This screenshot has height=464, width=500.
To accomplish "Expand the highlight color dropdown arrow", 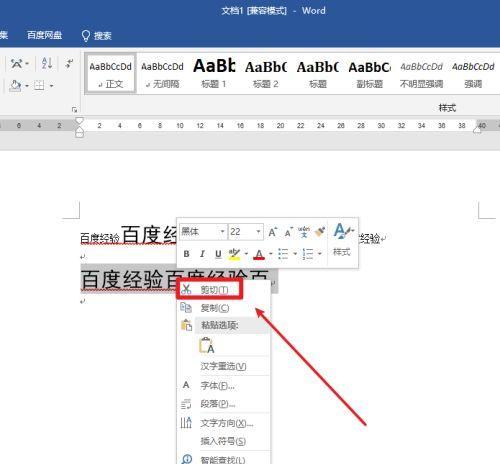I will point(246,254).
